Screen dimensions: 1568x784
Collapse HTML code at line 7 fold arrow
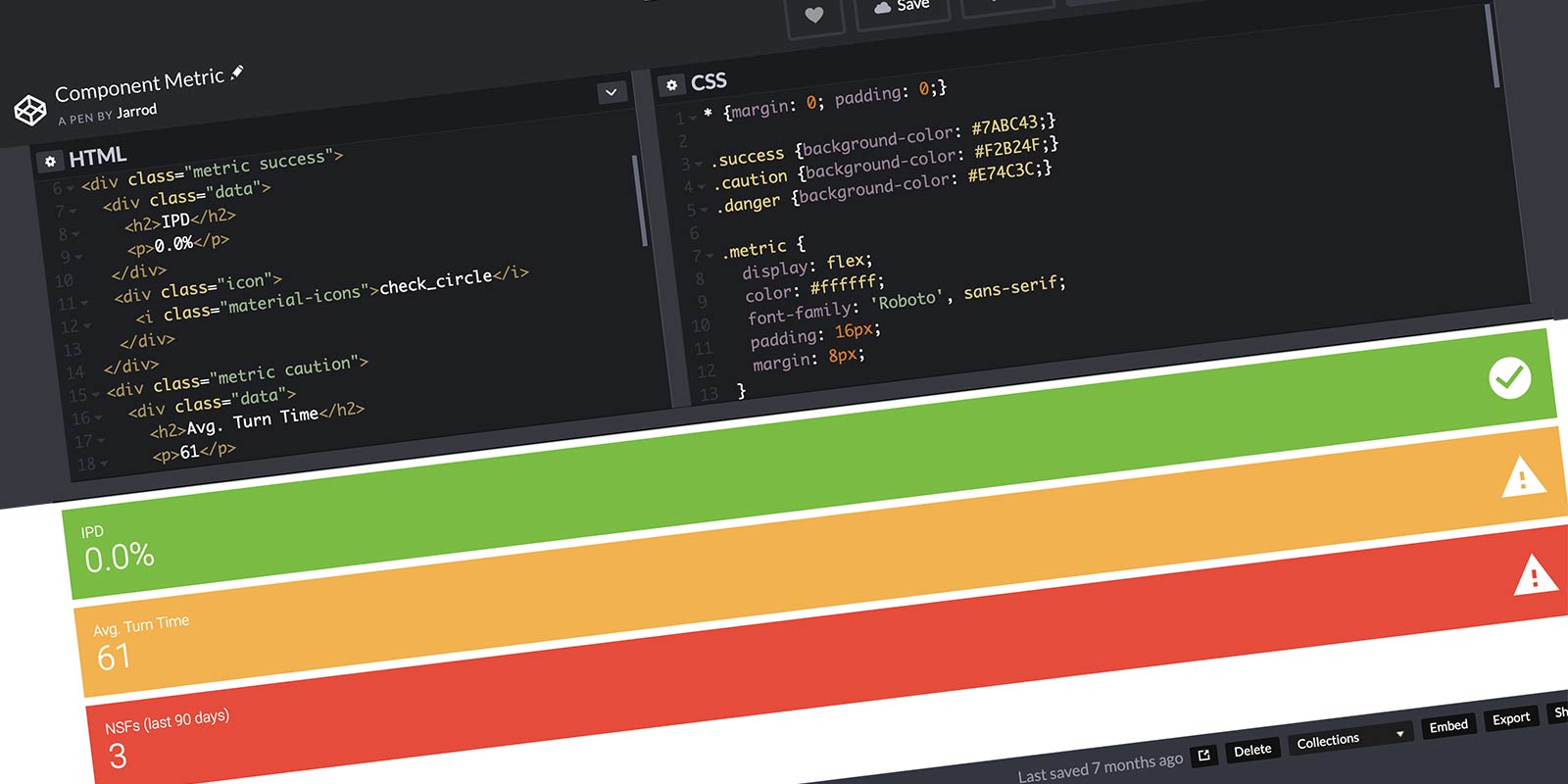coord(74,211)
